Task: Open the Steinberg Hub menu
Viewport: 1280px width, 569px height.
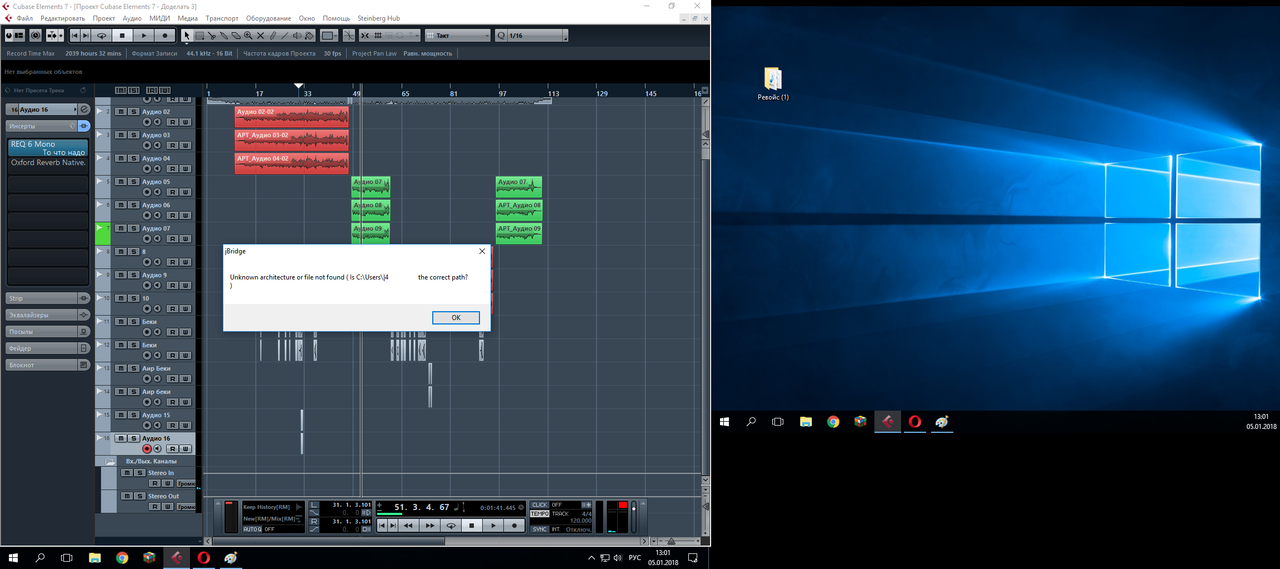Action: point(379,18)
